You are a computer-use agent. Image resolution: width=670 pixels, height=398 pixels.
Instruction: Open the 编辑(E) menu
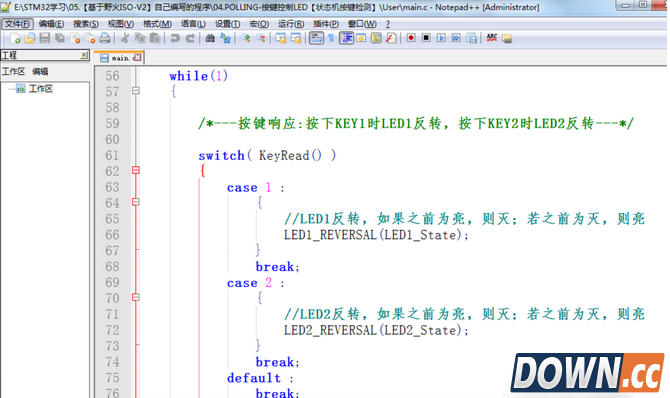coord(51,24)
